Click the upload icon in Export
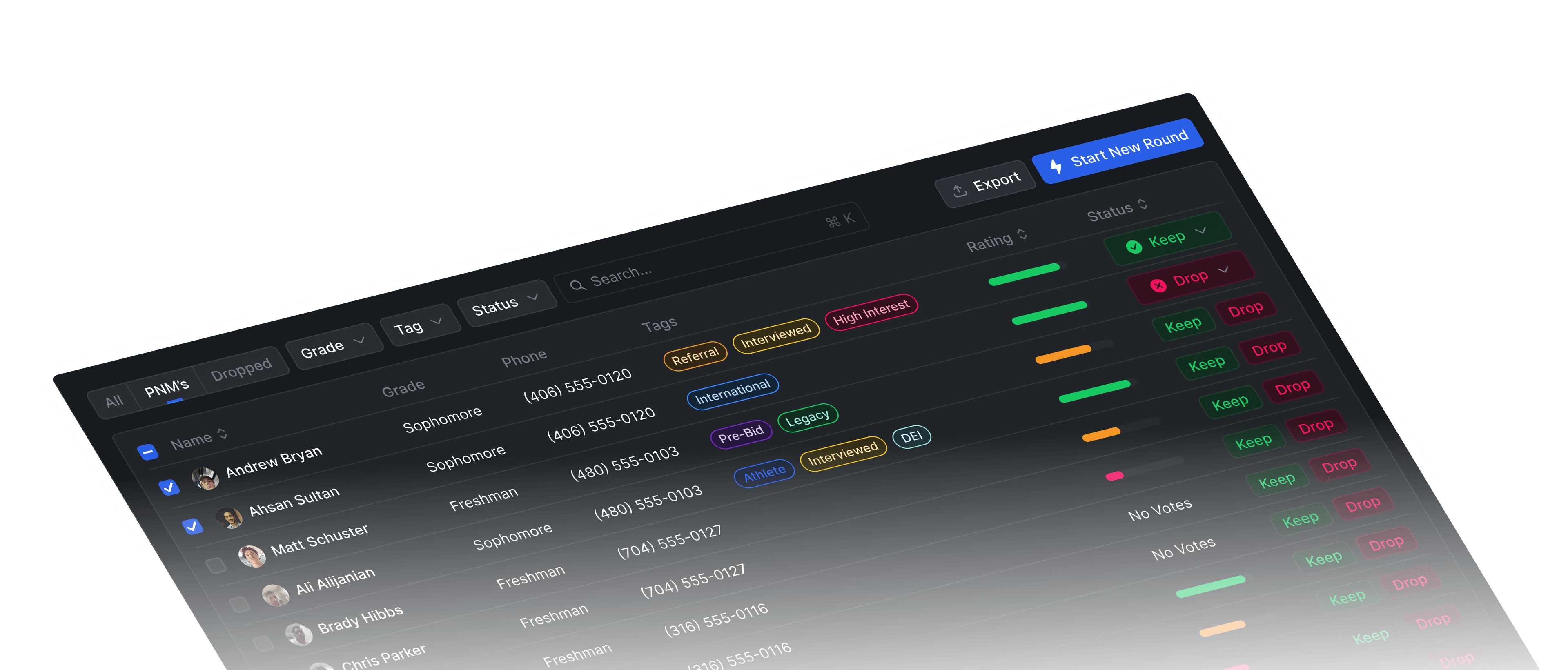Image resolution: width=1568 pixels, height=670 pixels. pyautogui.click(x=959, y=191)
